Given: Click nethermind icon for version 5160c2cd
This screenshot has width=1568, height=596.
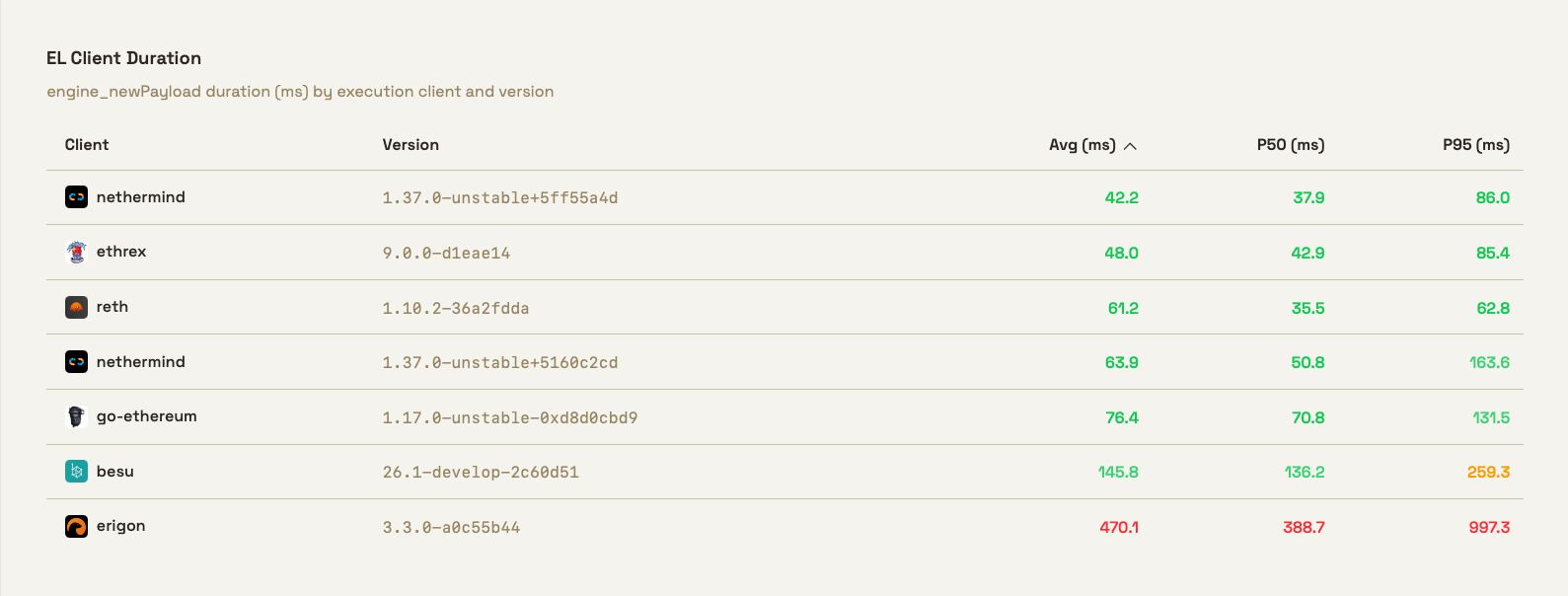Looking at the screenshot, I should tap(76, 362).
